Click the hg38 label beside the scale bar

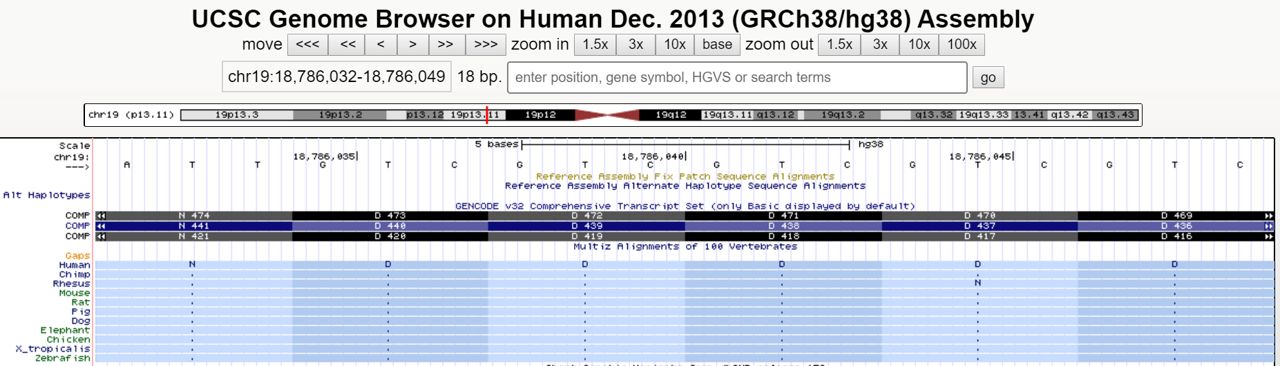click(x=871, y=144)
